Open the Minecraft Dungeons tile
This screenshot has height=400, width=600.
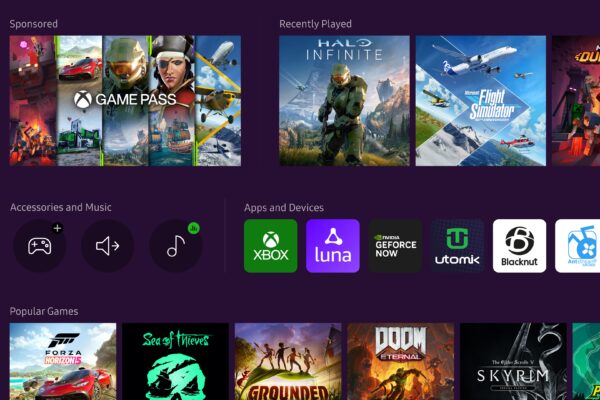pos(576,101)
